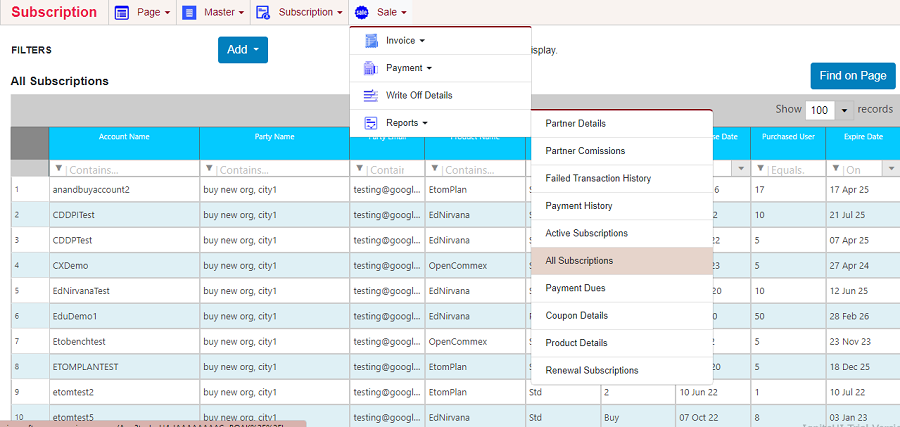
Task: Click the Account Name filter input field
Action: tap(130, 169)
